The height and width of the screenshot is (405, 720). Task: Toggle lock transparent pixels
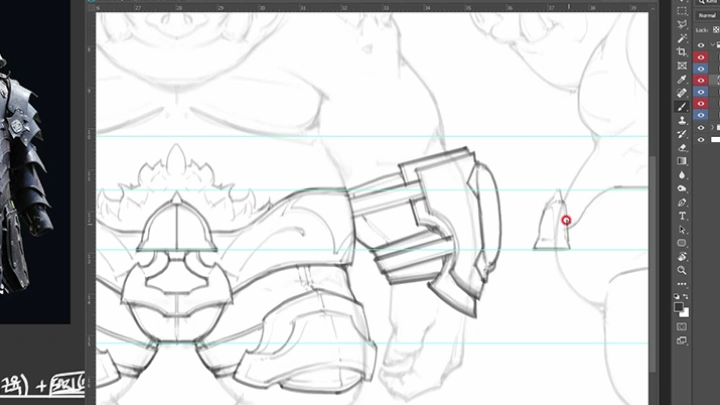(716, 30)
